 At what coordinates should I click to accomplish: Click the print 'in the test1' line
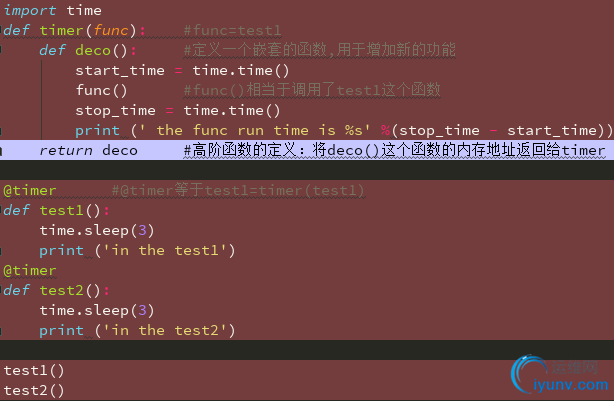(x=137, y=250)
